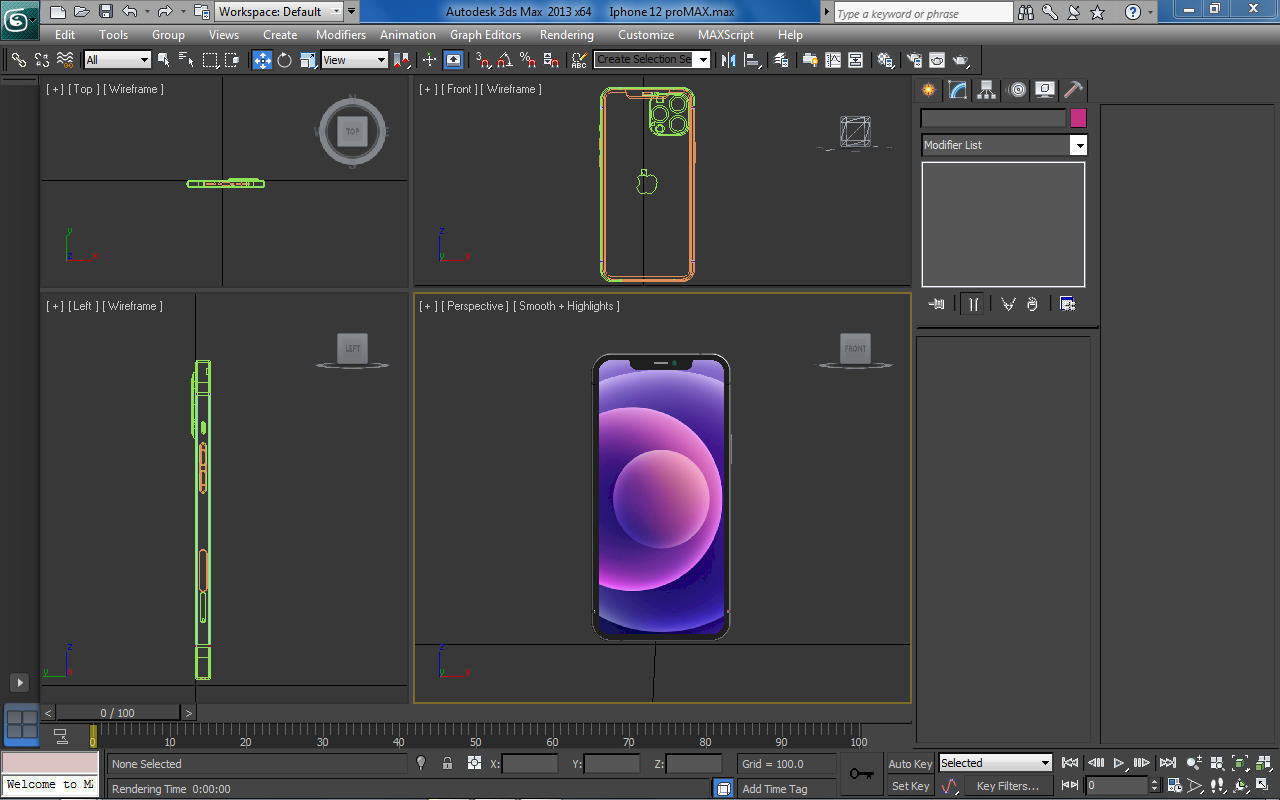Click the magenta object color swatch

(1078, 118)
